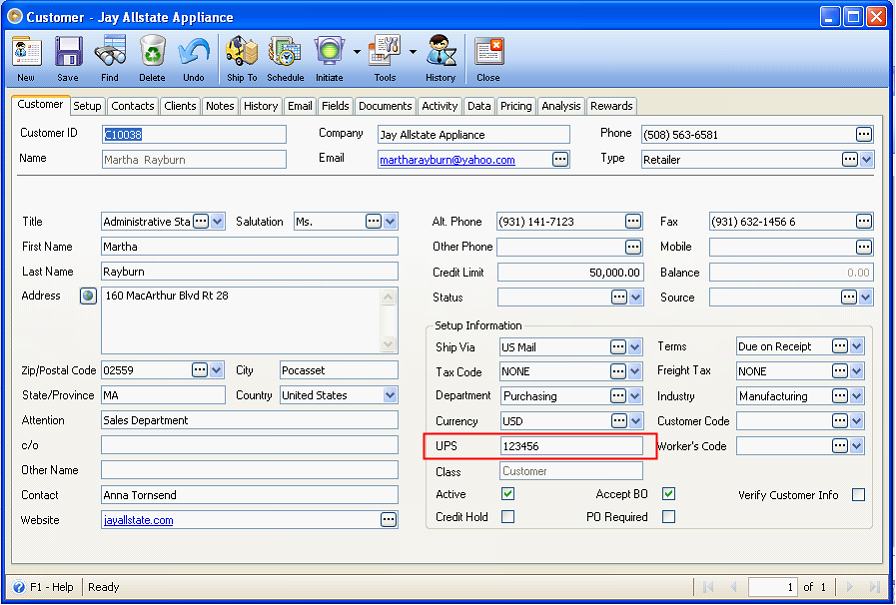
Task: Go to the last record navigation arrow
Action: (874, 587)
